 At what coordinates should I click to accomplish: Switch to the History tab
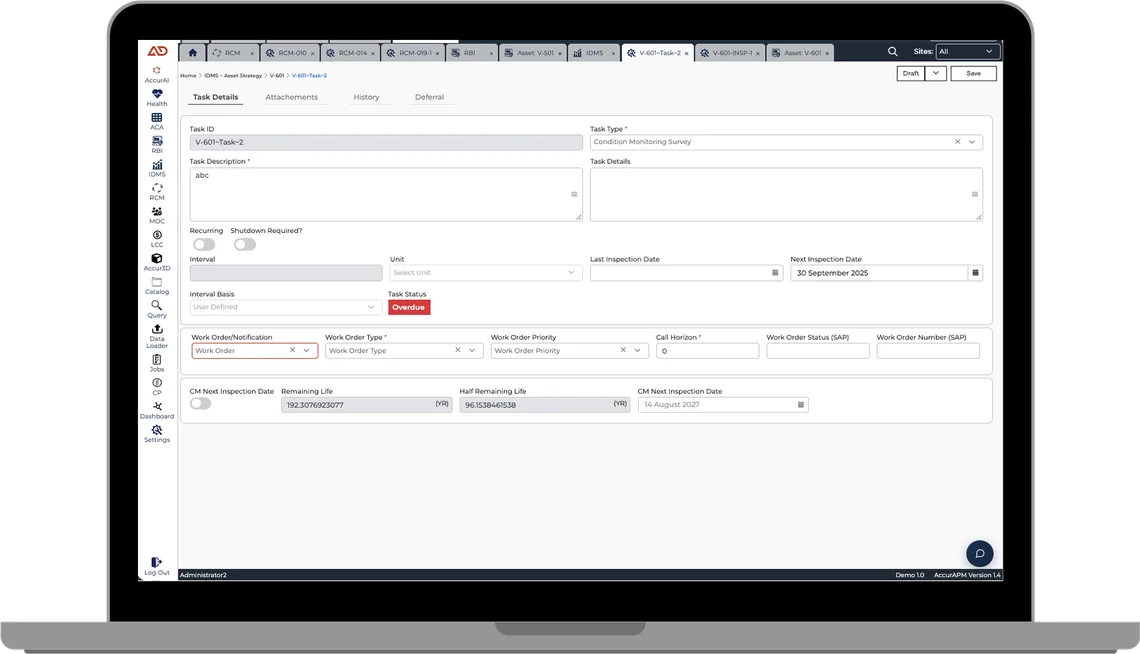(x=366, y=97)
